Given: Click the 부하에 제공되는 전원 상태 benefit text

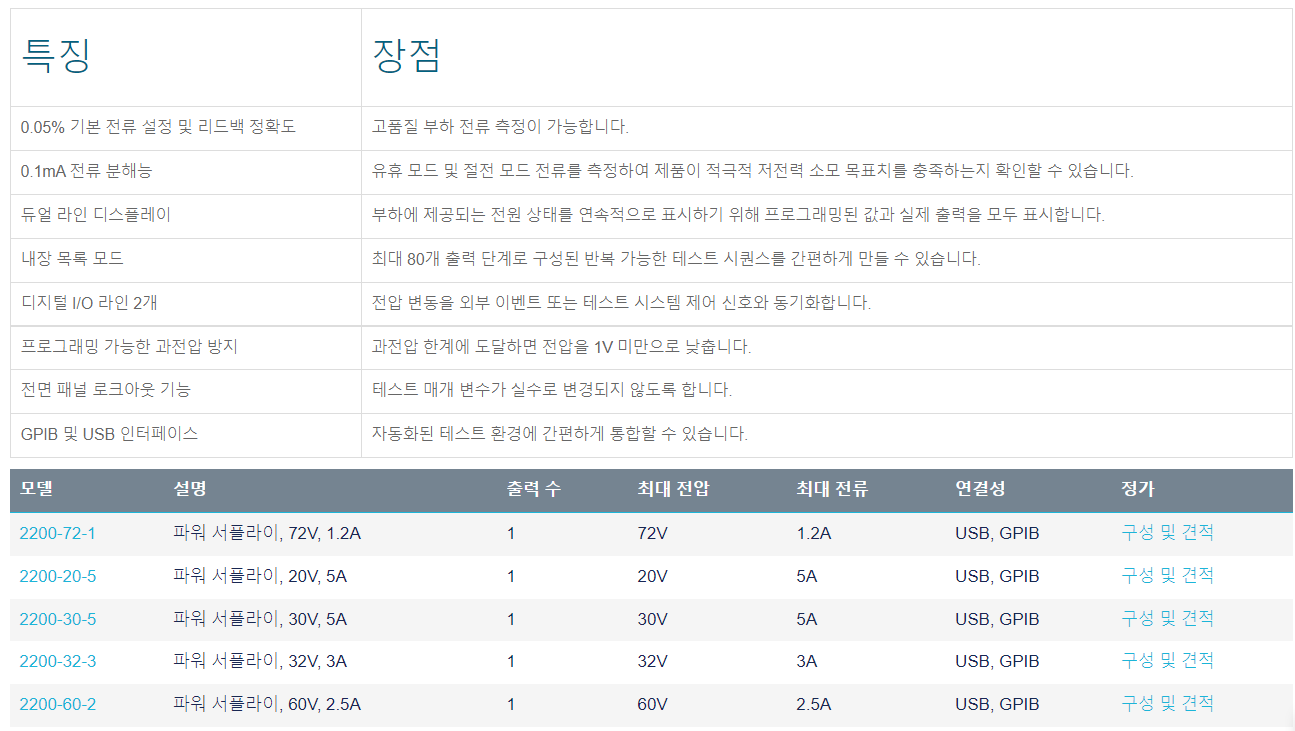Looking at the screenshot, I should pos(738,215).
